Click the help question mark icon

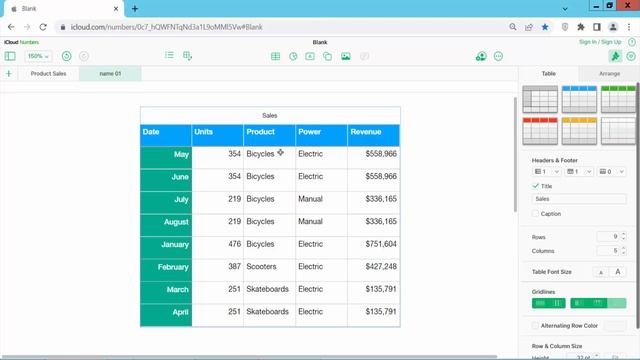pos(632,42)
